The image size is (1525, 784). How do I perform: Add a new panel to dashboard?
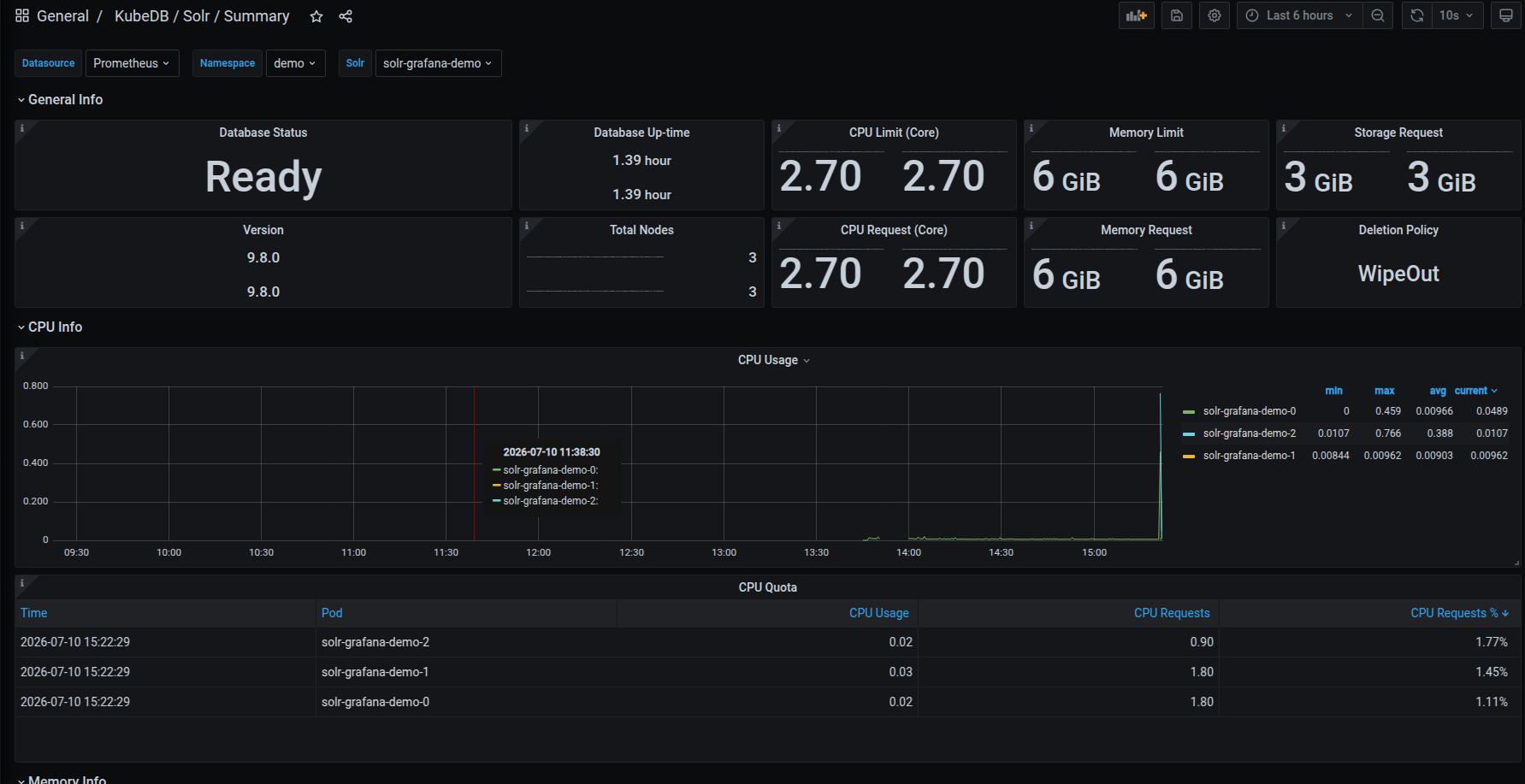click(x=1137, y=15)
